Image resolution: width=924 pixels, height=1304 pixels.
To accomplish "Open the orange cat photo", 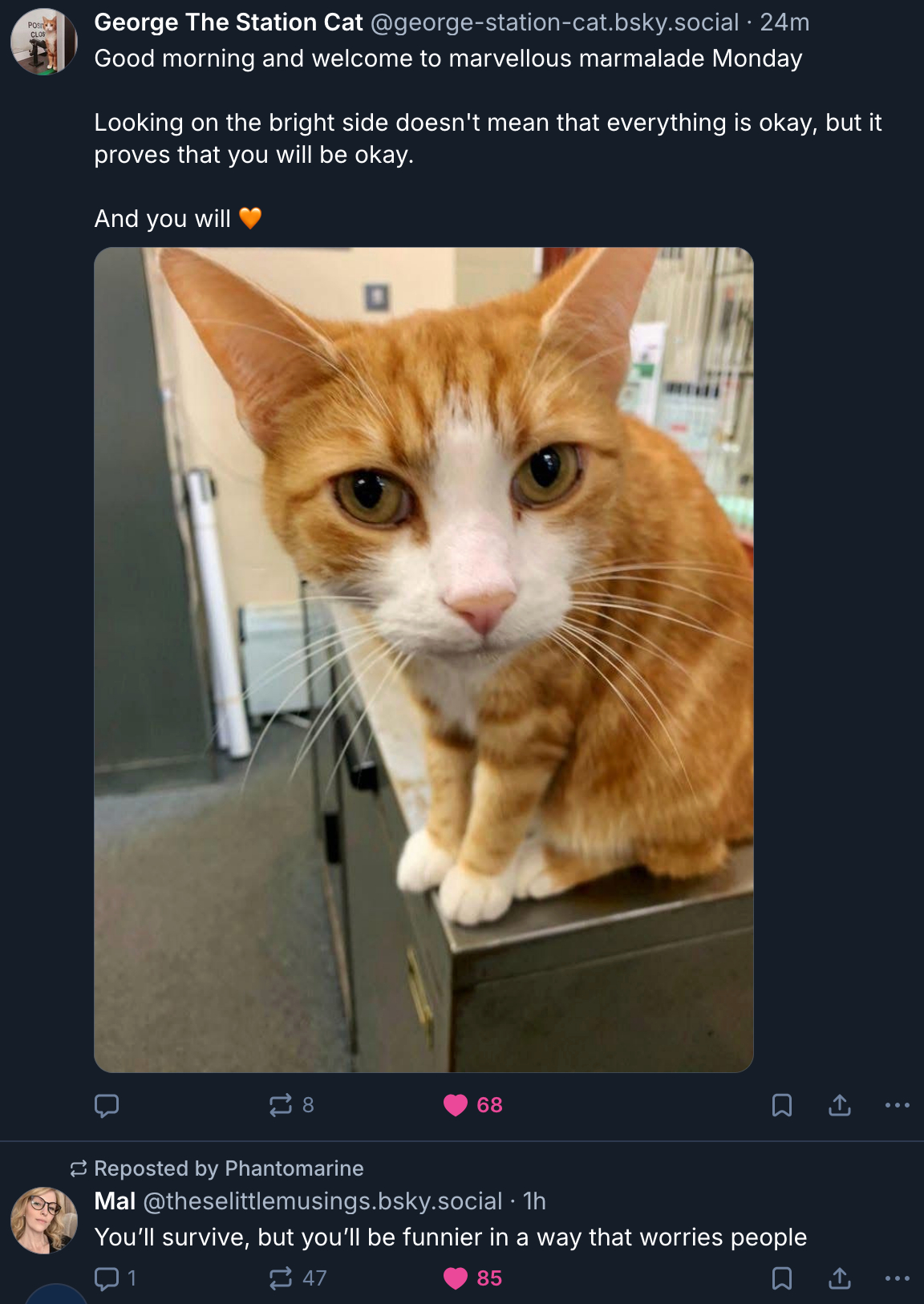I will tap(423, 659).
